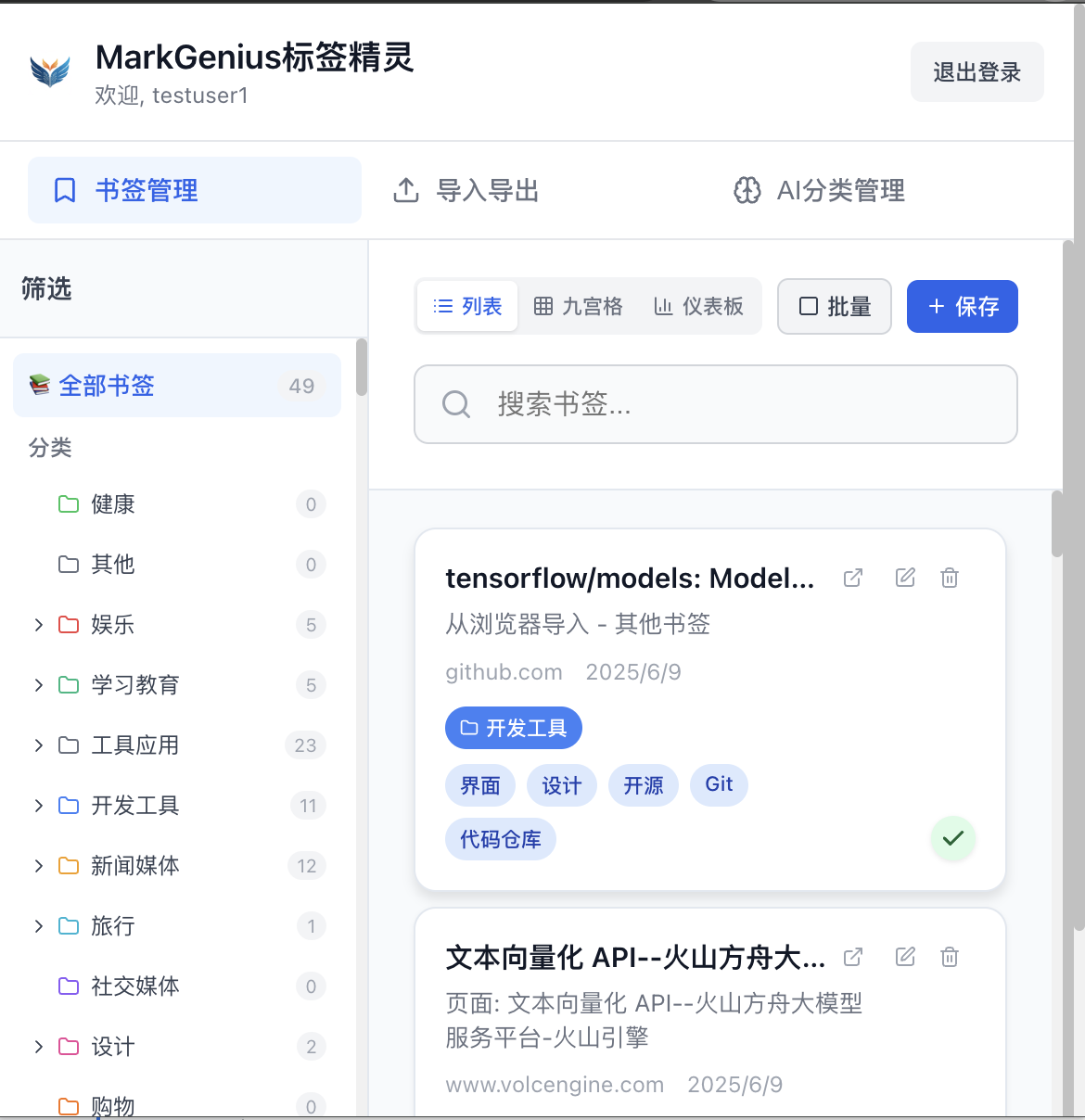1085x1120 pixels.
Task: Expand the 旅行 category chevron
Action: pos(39,926)
